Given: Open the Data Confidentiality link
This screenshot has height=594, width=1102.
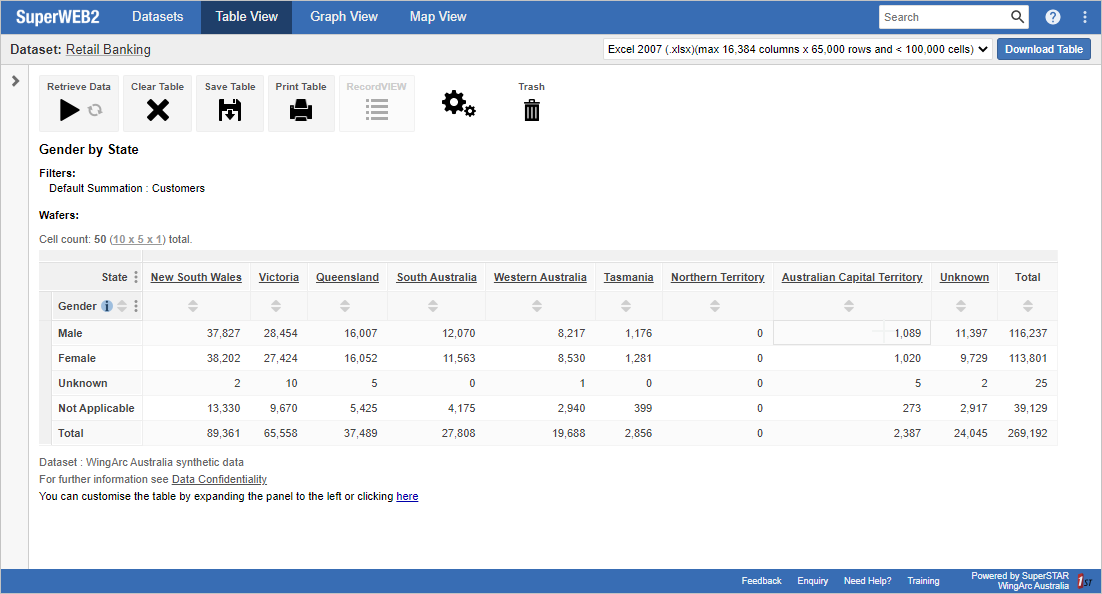Looking at the screenshot, I should click(219, 479).
